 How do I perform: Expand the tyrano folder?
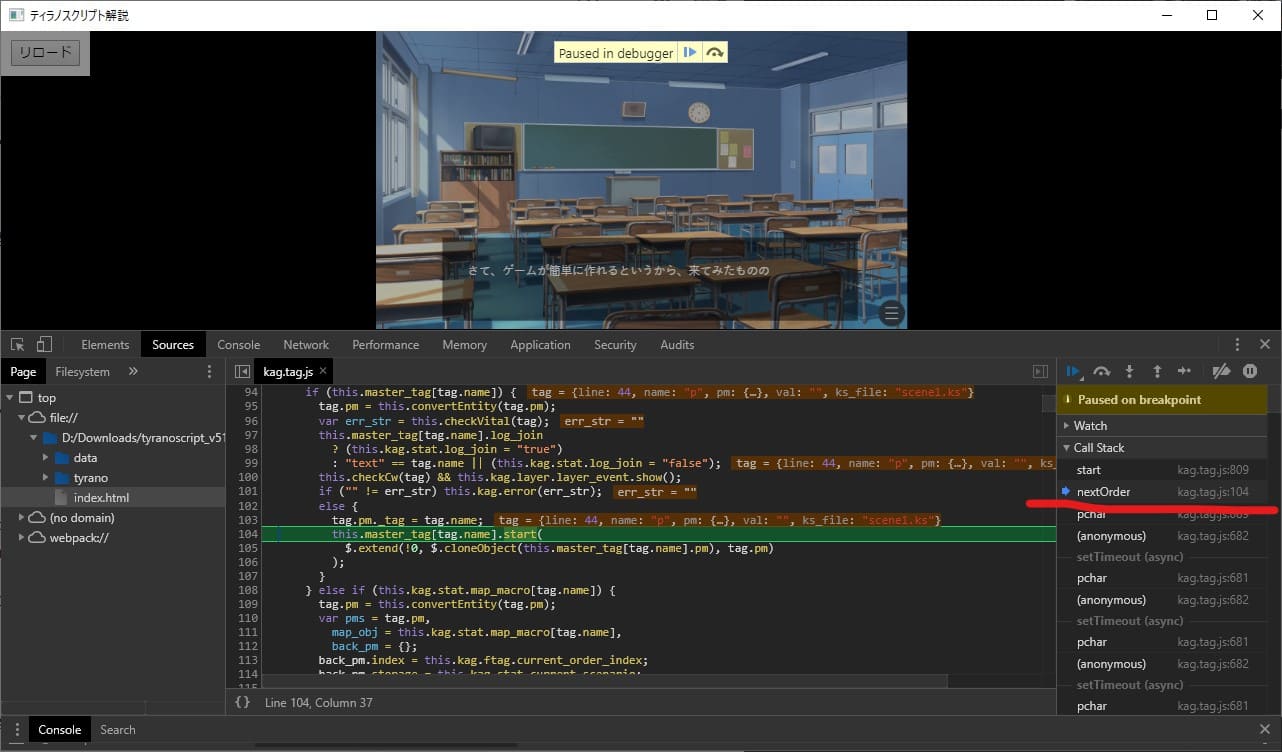[91, 478]
